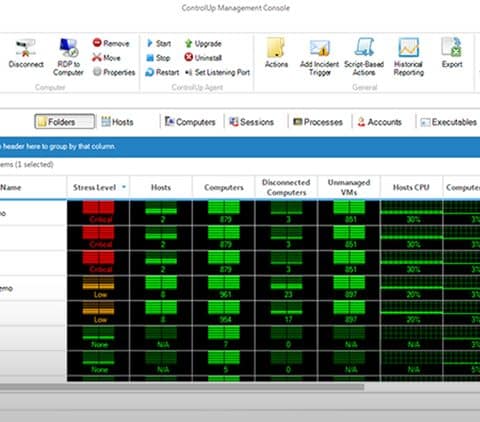This screenshot has width=480, height=422.
Task: Switch to the Processes view
Action: (x=318, y=122)
